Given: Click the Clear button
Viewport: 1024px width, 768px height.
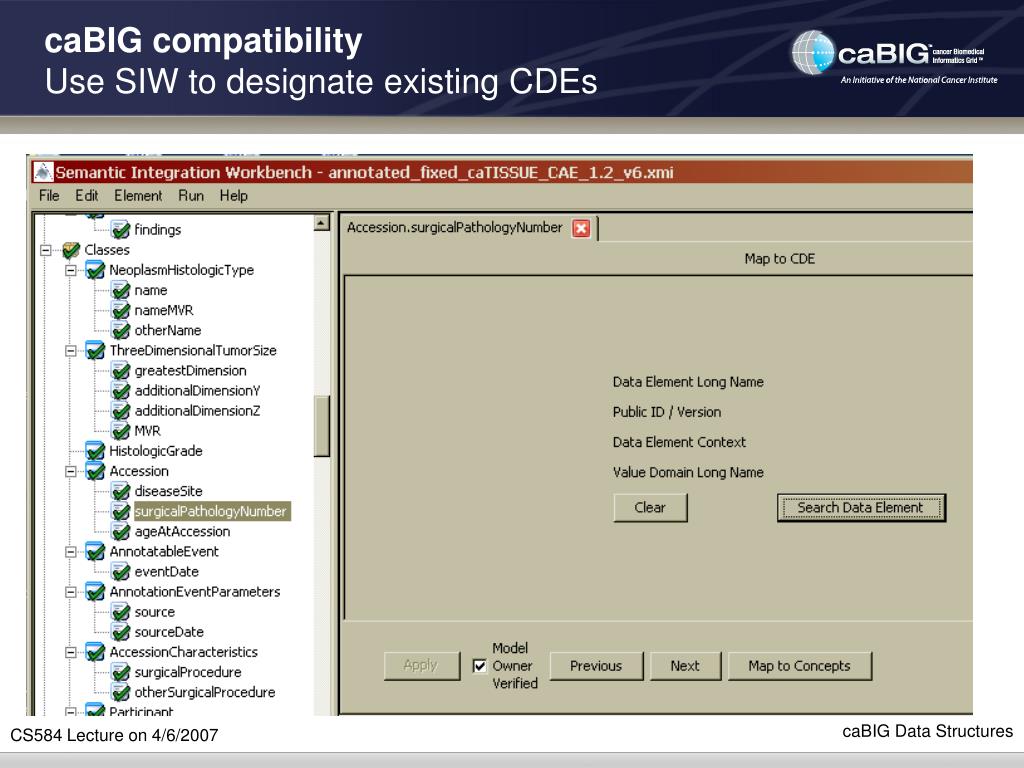Looking at the screenshot, I should 650,507.
